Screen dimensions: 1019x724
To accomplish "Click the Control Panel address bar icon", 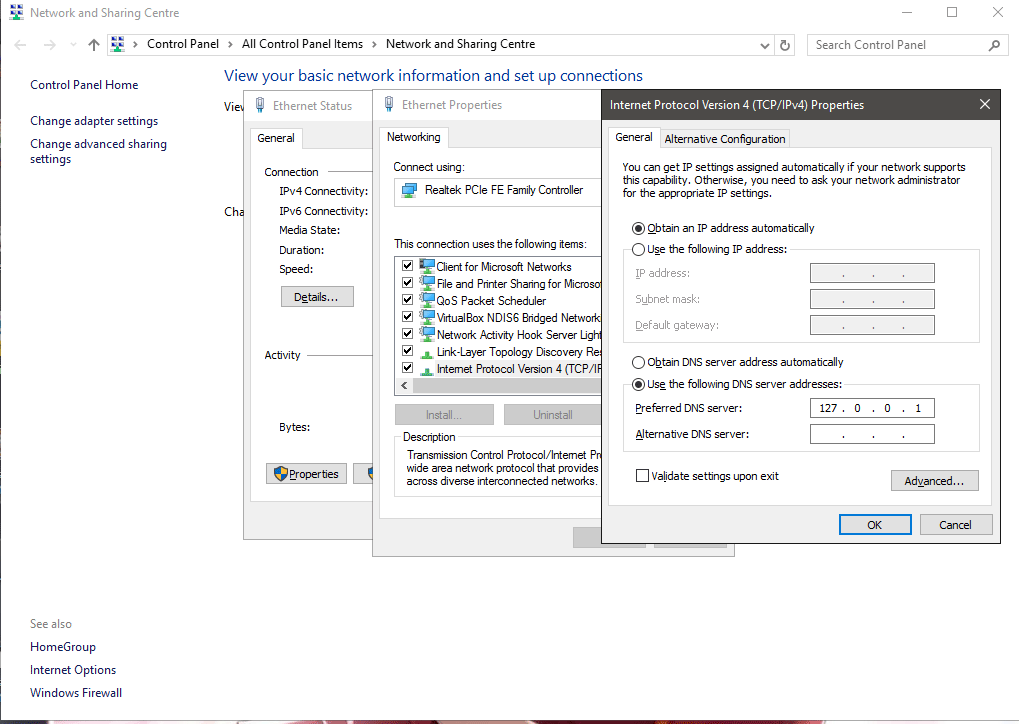I will [x=118, y=45].
